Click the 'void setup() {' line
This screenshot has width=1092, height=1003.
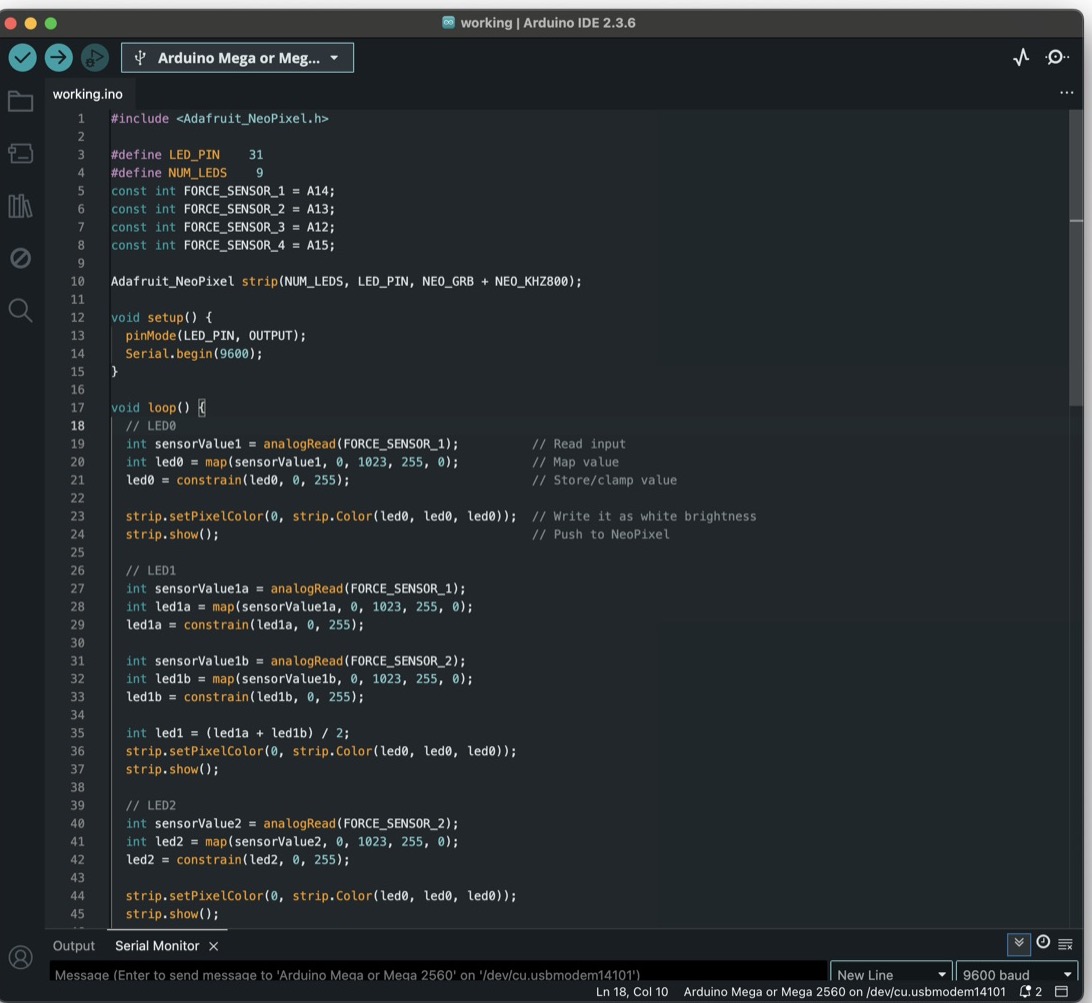162,318
